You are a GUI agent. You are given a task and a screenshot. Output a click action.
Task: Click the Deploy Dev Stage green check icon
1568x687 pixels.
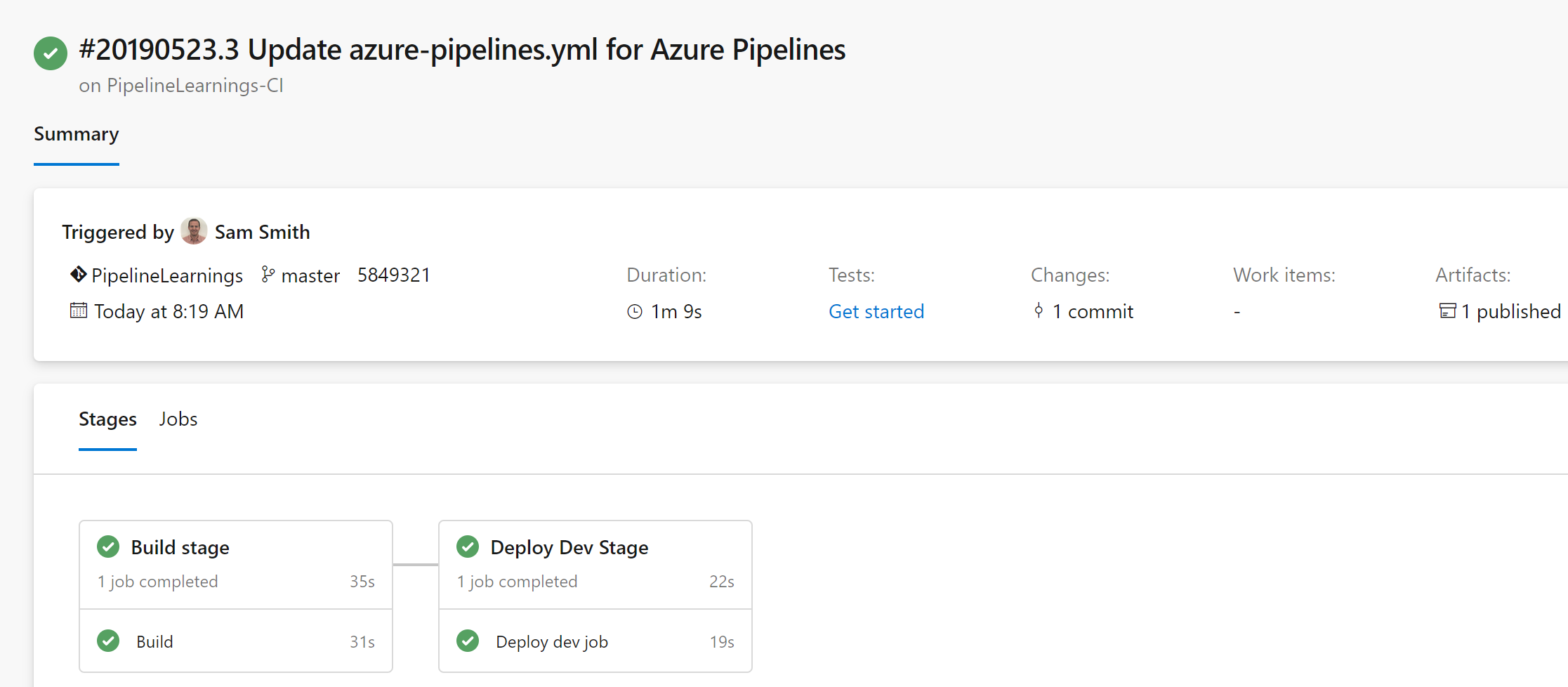point(468,547)
